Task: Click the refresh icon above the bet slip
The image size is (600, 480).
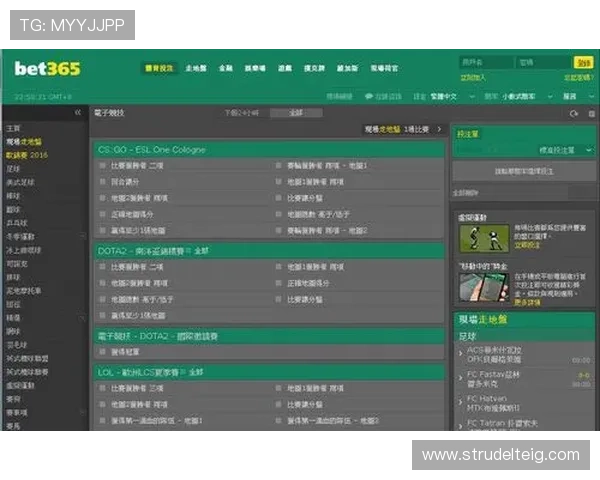Action: (x=574, y=114)
